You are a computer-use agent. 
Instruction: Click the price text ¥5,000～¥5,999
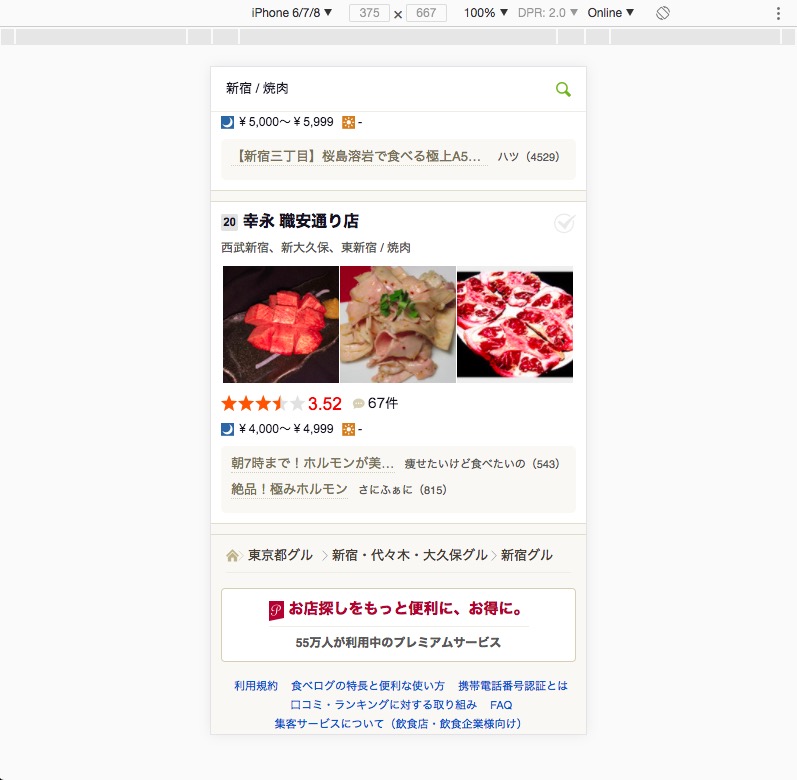click(x=286, y=122)
